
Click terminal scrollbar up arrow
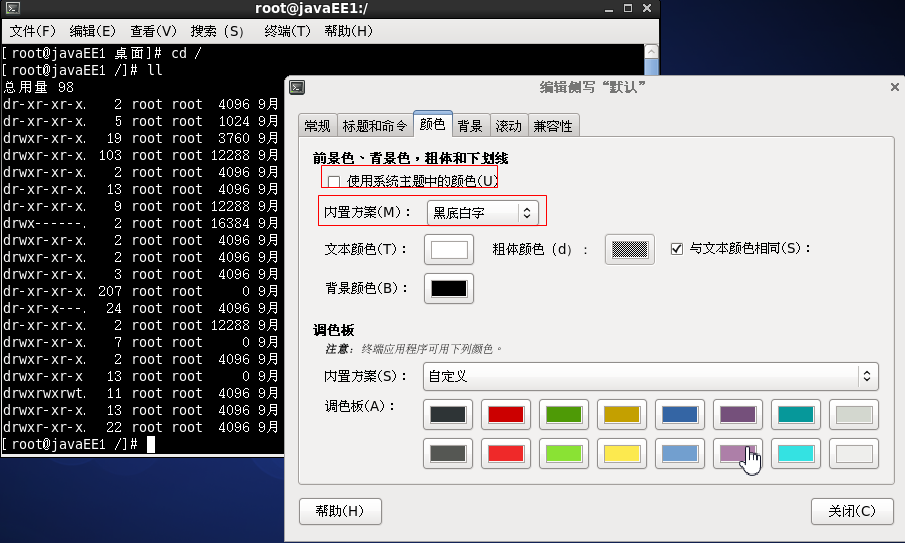pos(651,52)
